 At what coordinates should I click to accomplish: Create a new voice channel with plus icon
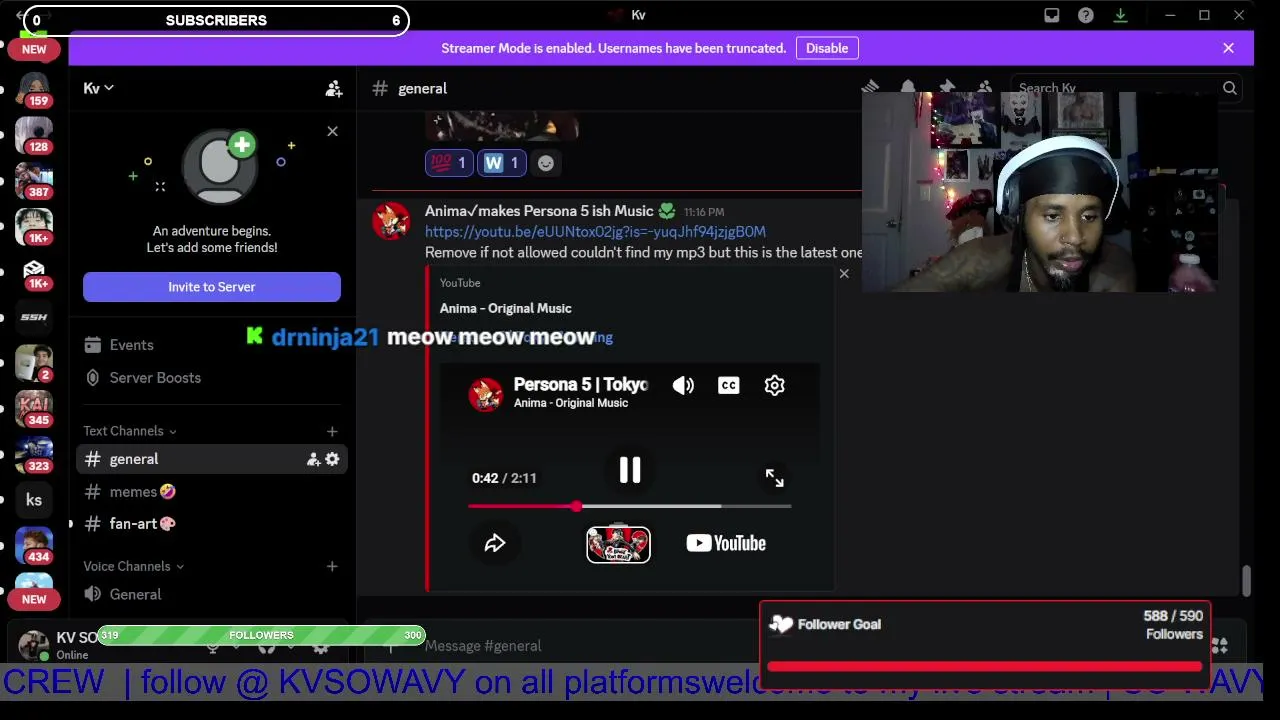[332, 566]
